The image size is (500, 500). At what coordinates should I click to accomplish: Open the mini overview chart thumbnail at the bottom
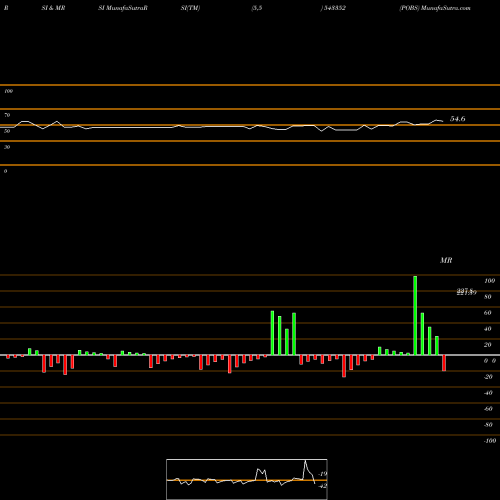point(247,479)
